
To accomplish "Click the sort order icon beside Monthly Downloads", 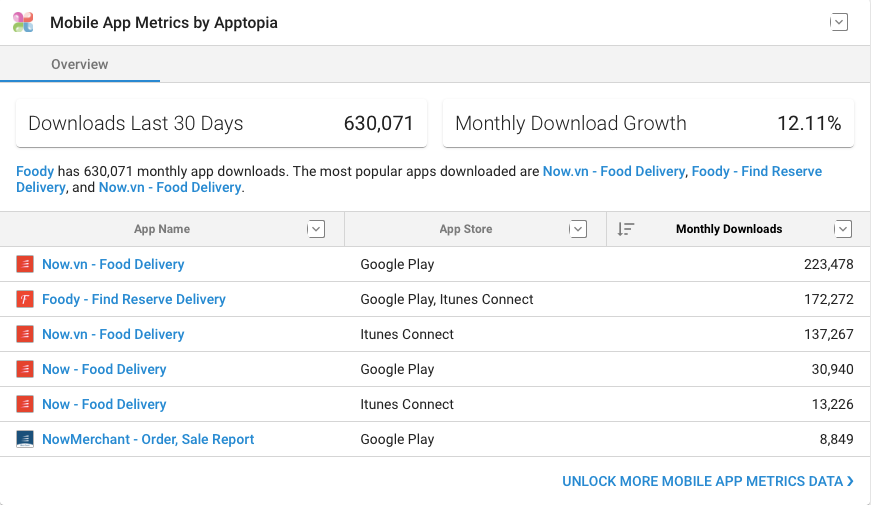I will 625,229.
